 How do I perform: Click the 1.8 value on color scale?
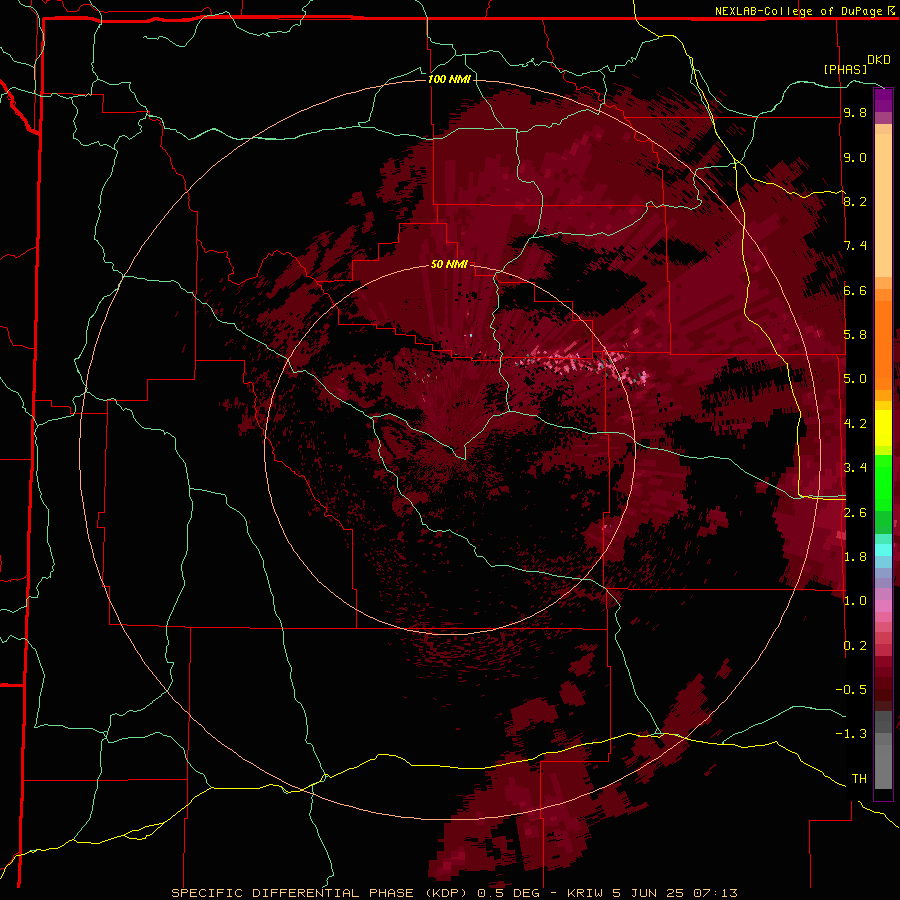point(855,557)
